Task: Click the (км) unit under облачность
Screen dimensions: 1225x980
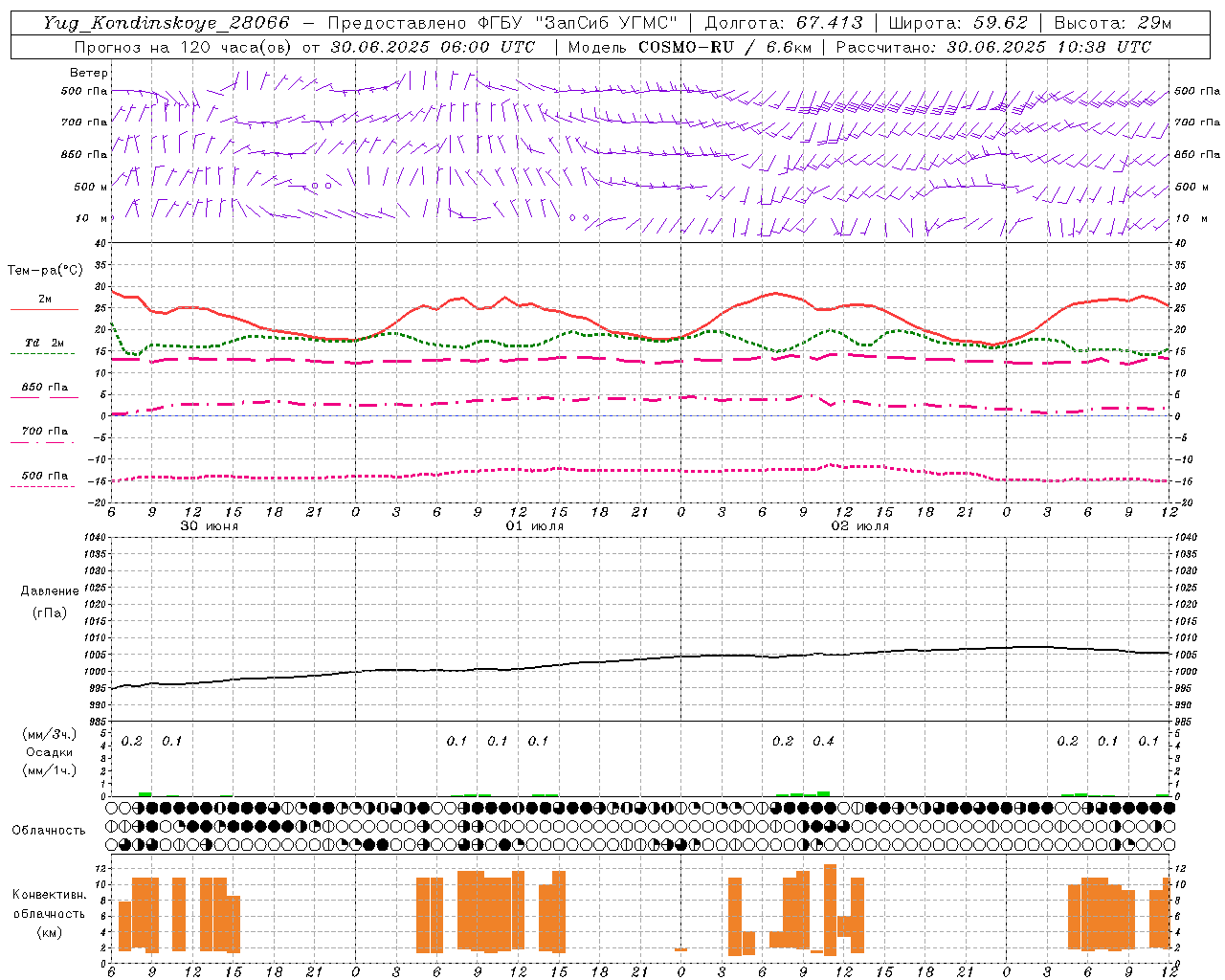Action: point(50,932)
